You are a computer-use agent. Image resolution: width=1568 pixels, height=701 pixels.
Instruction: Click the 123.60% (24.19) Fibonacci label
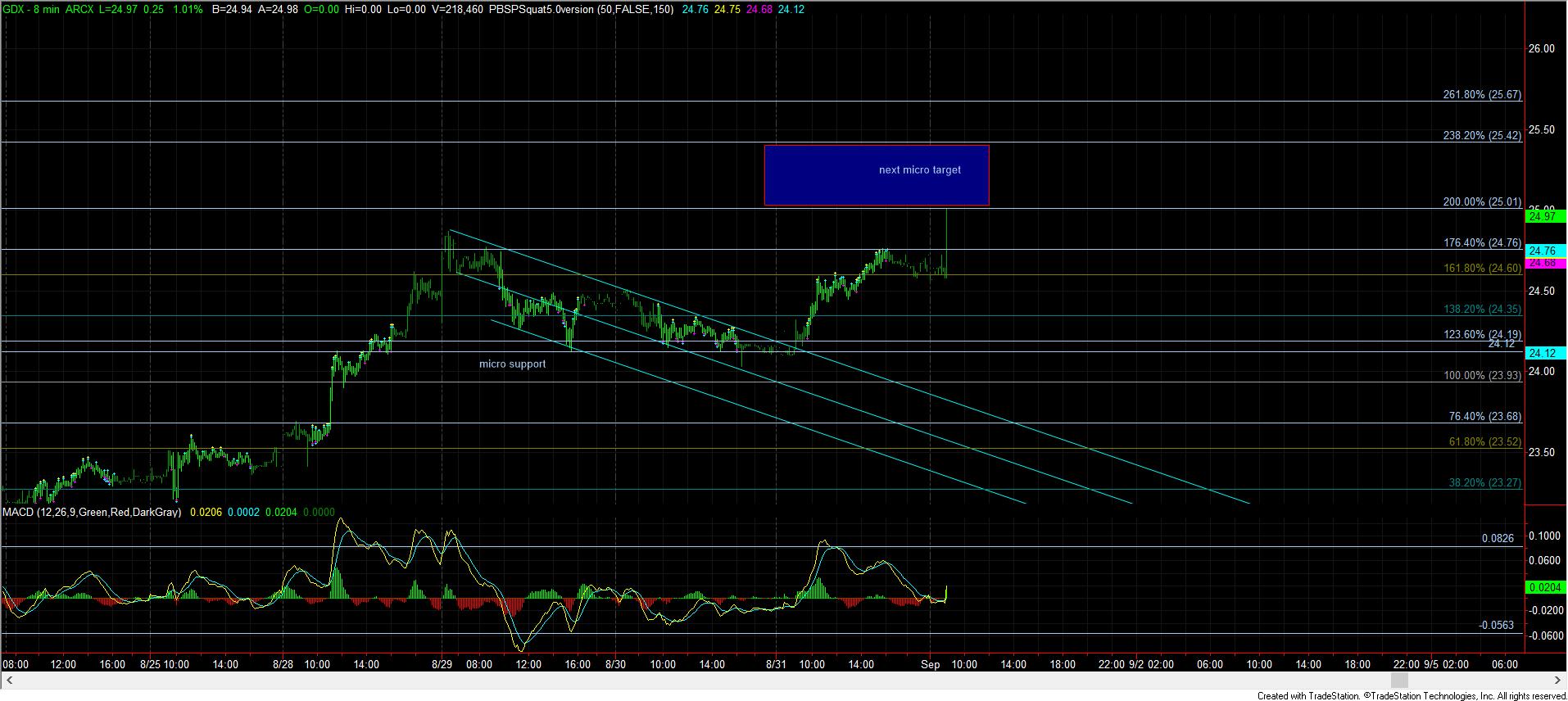1481,335
